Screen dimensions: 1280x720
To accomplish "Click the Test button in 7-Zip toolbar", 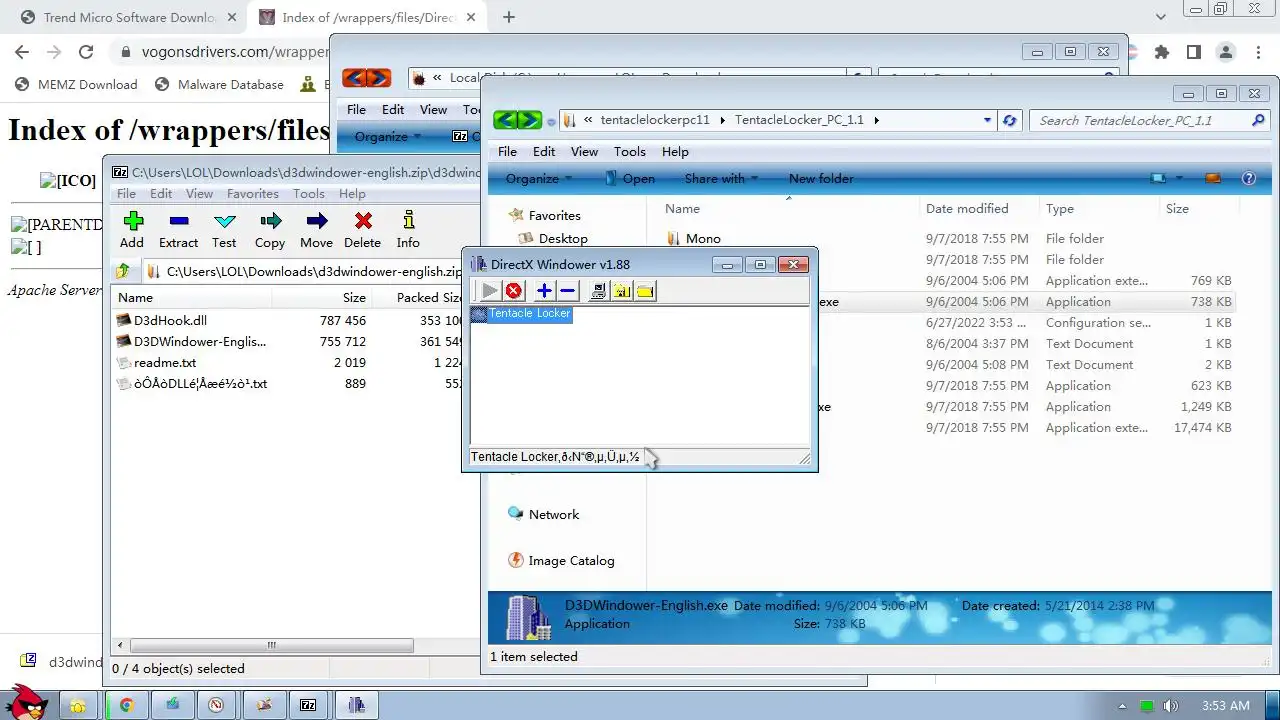I will point(224,230).
